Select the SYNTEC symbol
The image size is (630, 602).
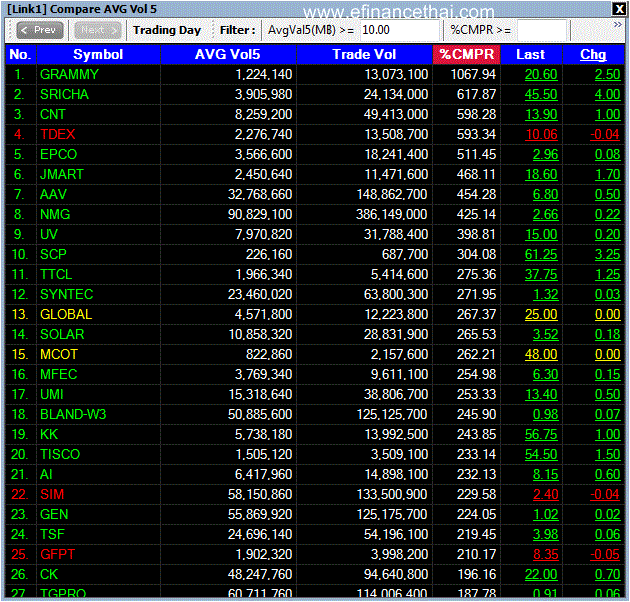point(67,295)
